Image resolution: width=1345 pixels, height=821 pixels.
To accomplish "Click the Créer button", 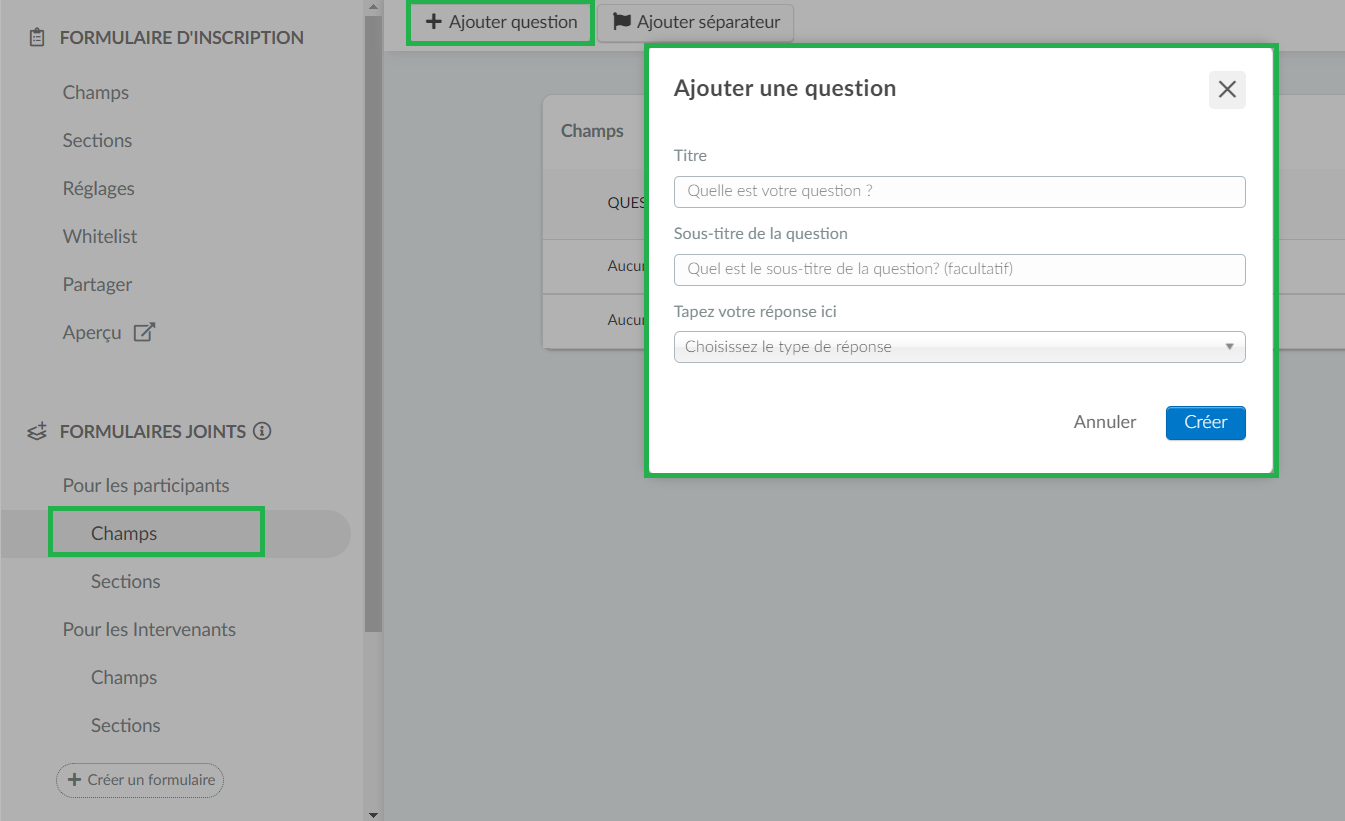I will coord(1205,423).
